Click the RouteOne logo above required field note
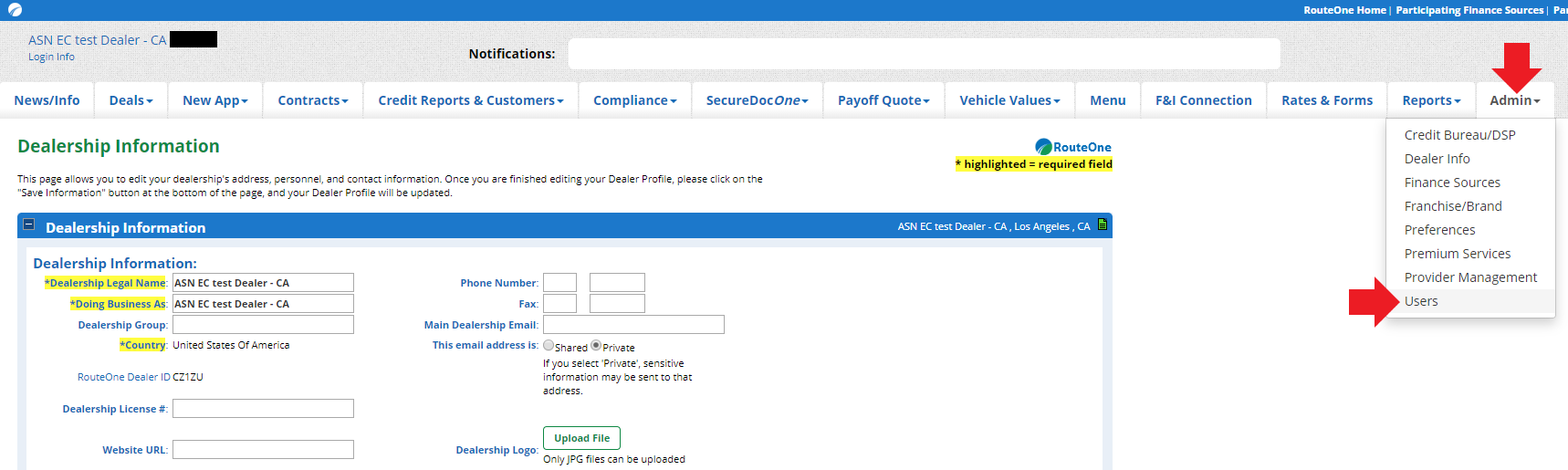The height and width of the screenshot is (470, 1568). [1073, 147]
